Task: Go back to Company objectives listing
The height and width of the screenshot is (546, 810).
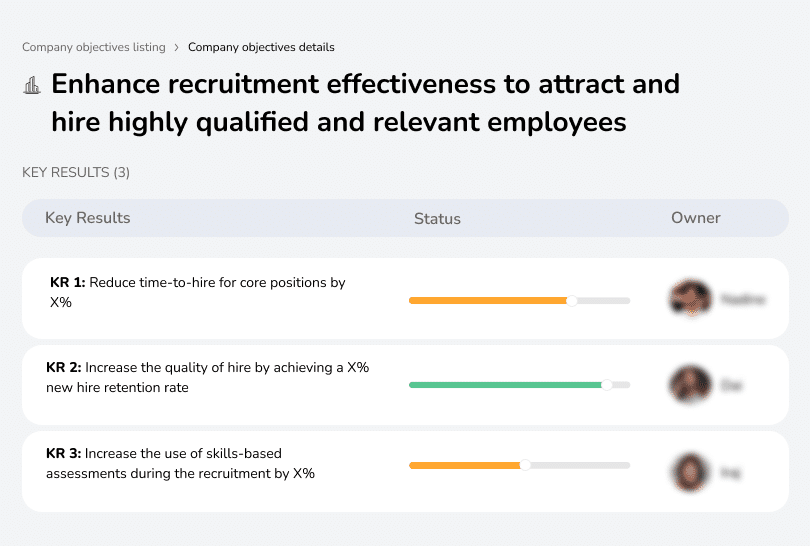Action: point(94,47)
